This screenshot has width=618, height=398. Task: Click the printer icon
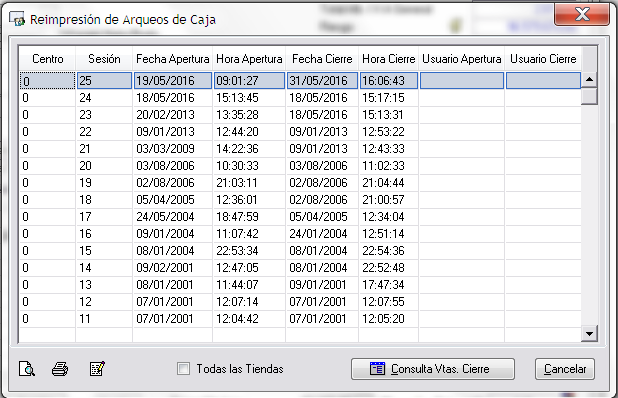60,369
